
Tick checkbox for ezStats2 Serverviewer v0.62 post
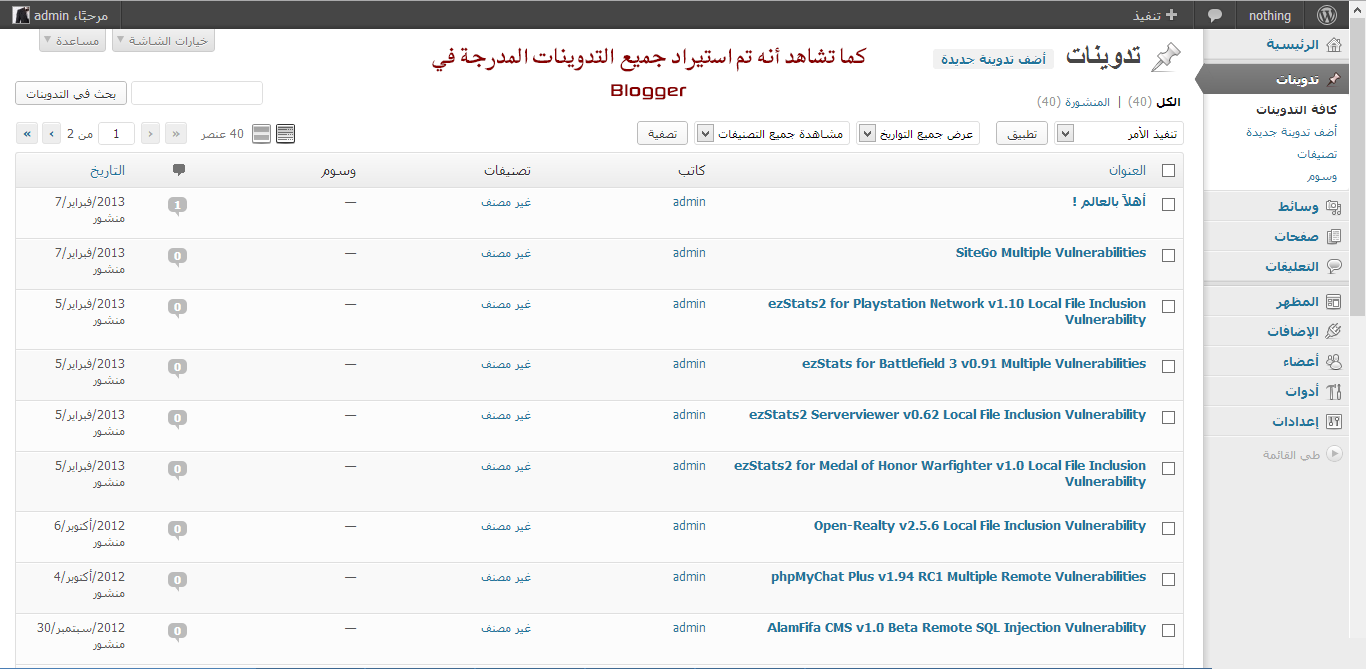click(x=1168, y=417)
